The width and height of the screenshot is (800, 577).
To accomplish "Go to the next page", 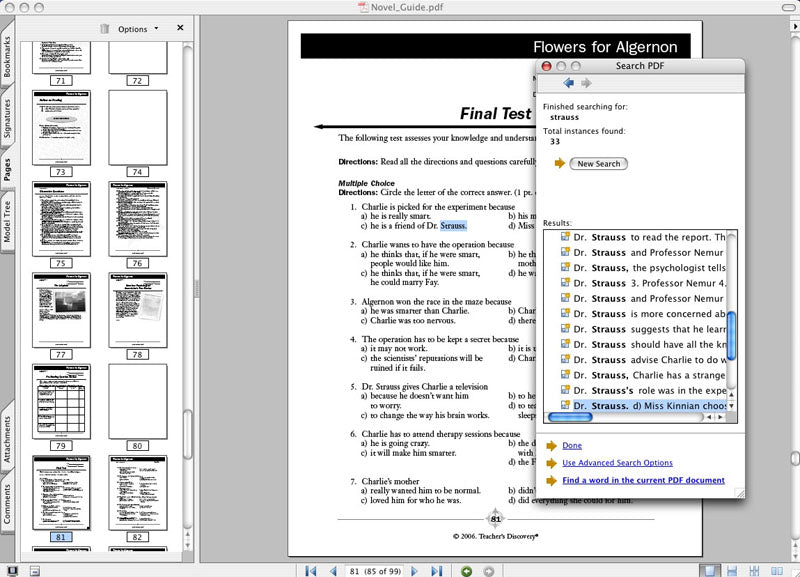I will pos(415,570).
